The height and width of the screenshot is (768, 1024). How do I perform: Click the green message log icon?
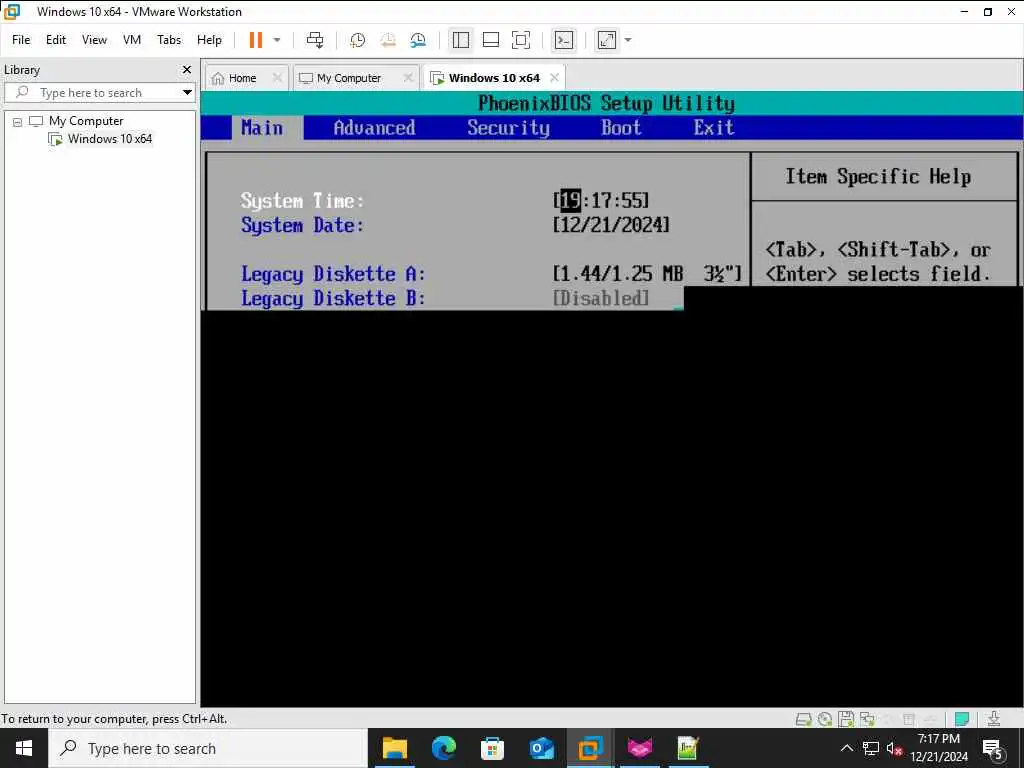coord(961,719)
